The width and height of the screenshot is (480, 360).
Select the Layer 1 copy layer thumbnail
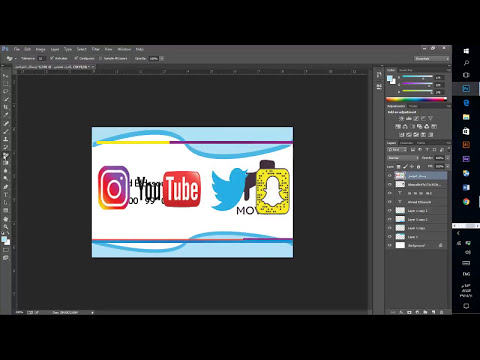pos(400,228)
